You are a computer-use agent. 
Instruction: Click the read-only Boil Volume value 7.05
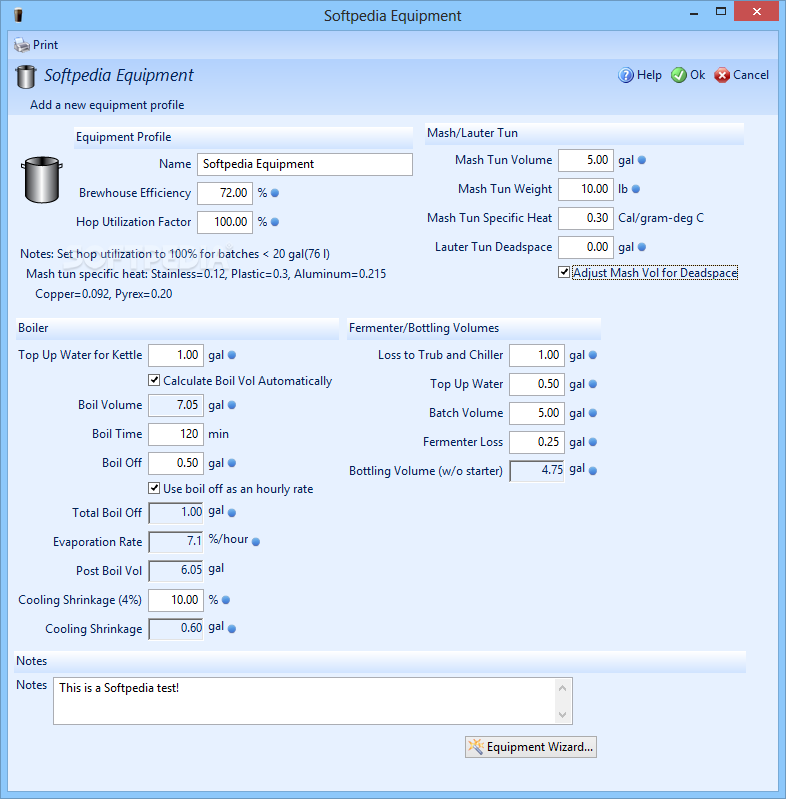pyautogui.click(x=176, y=405)
